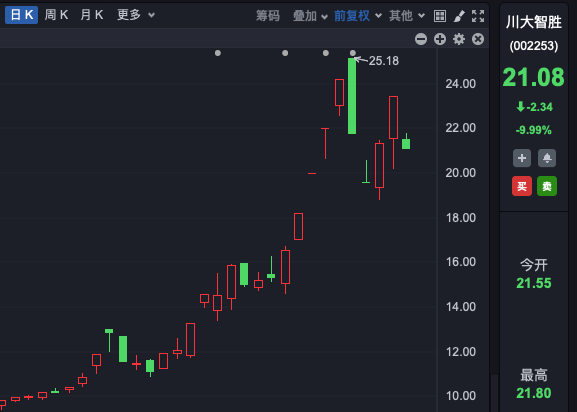Open the 叠加 overlay dropdown
The width and height of the screenshot is (577, 412).
pyautogui.click(x=310, y=16)
